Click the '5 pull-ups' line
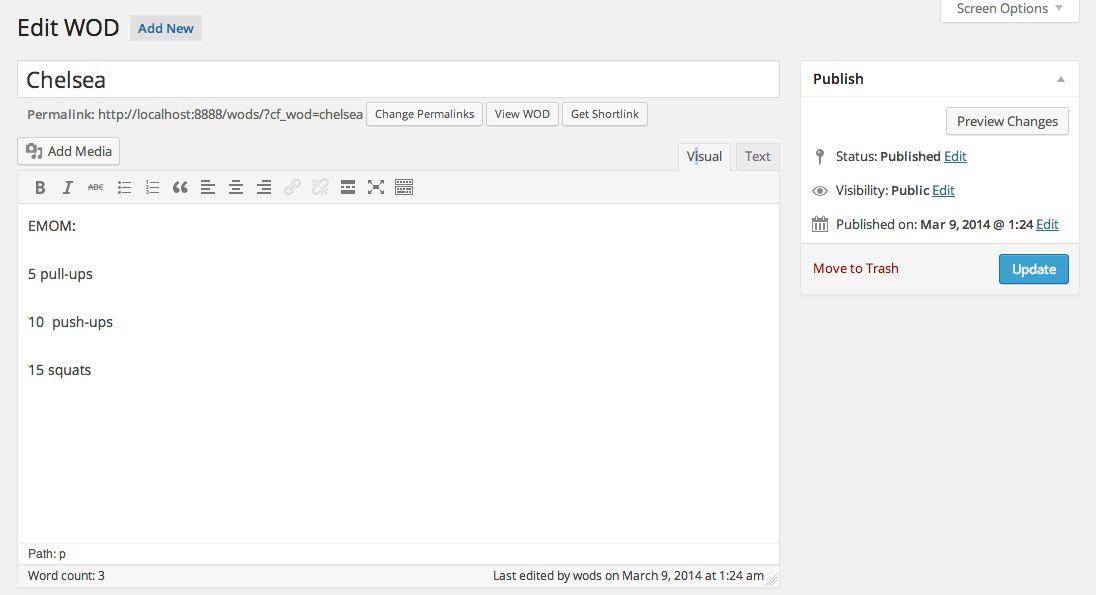1096x595 pixels. click(x=60, y=274)
